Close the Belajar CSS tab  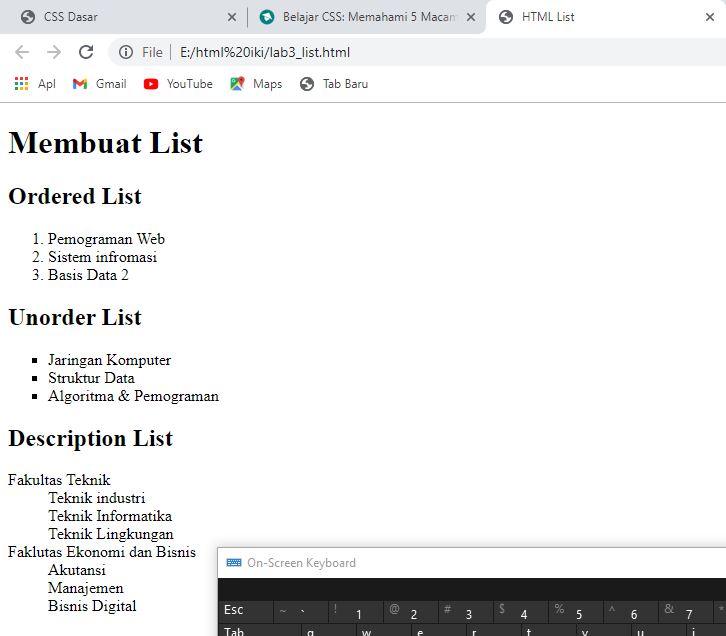pos(470,17)
